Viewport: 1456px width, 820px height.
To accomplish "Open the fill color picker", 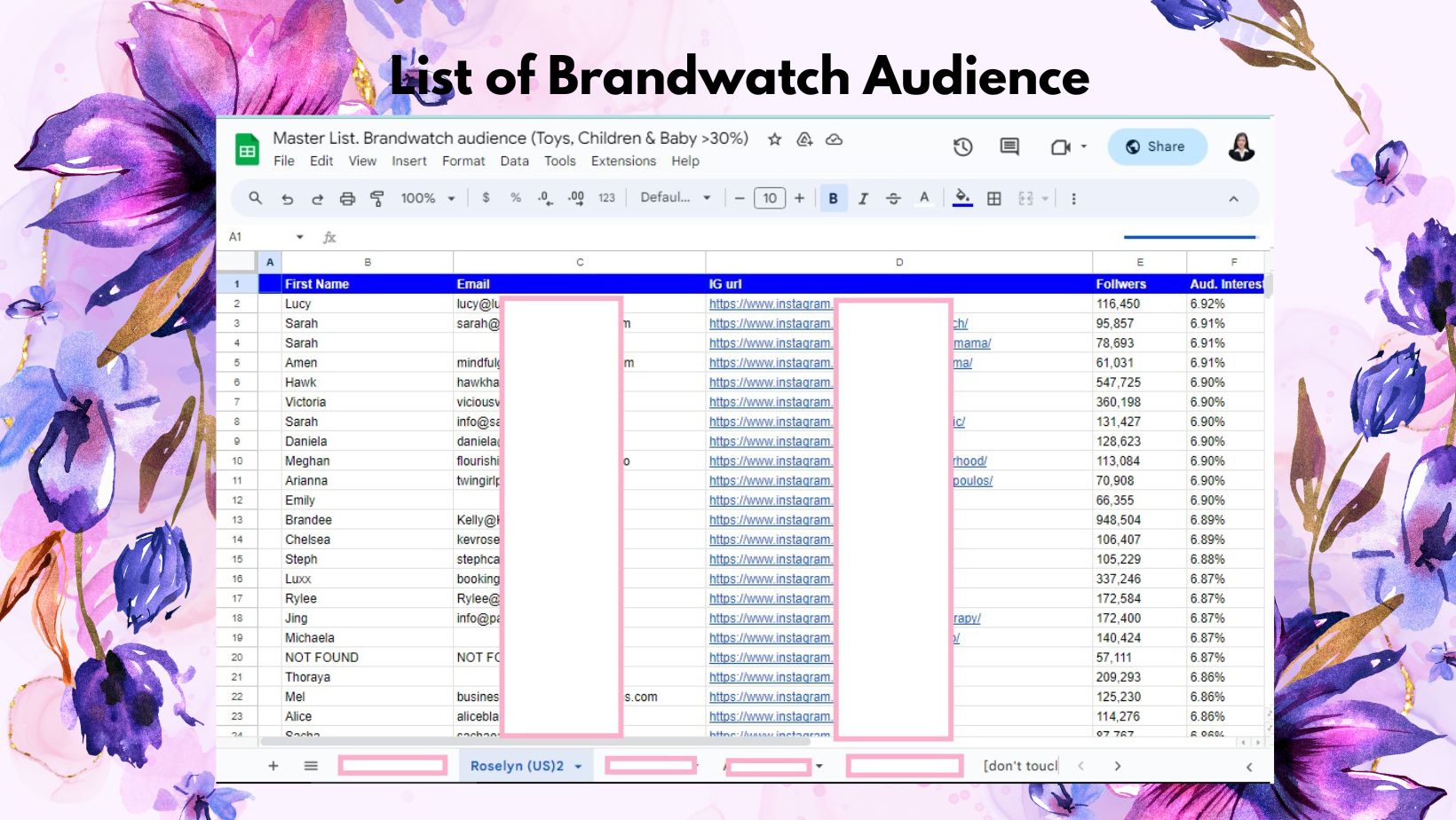I will 962,199.
